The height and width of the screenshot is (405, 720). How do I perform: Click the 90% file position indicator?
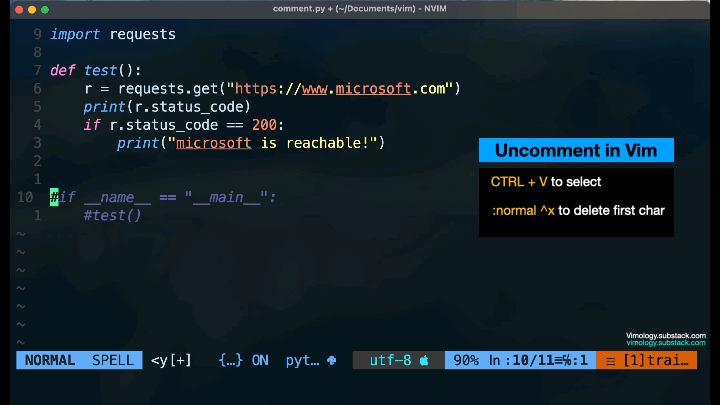466,360
